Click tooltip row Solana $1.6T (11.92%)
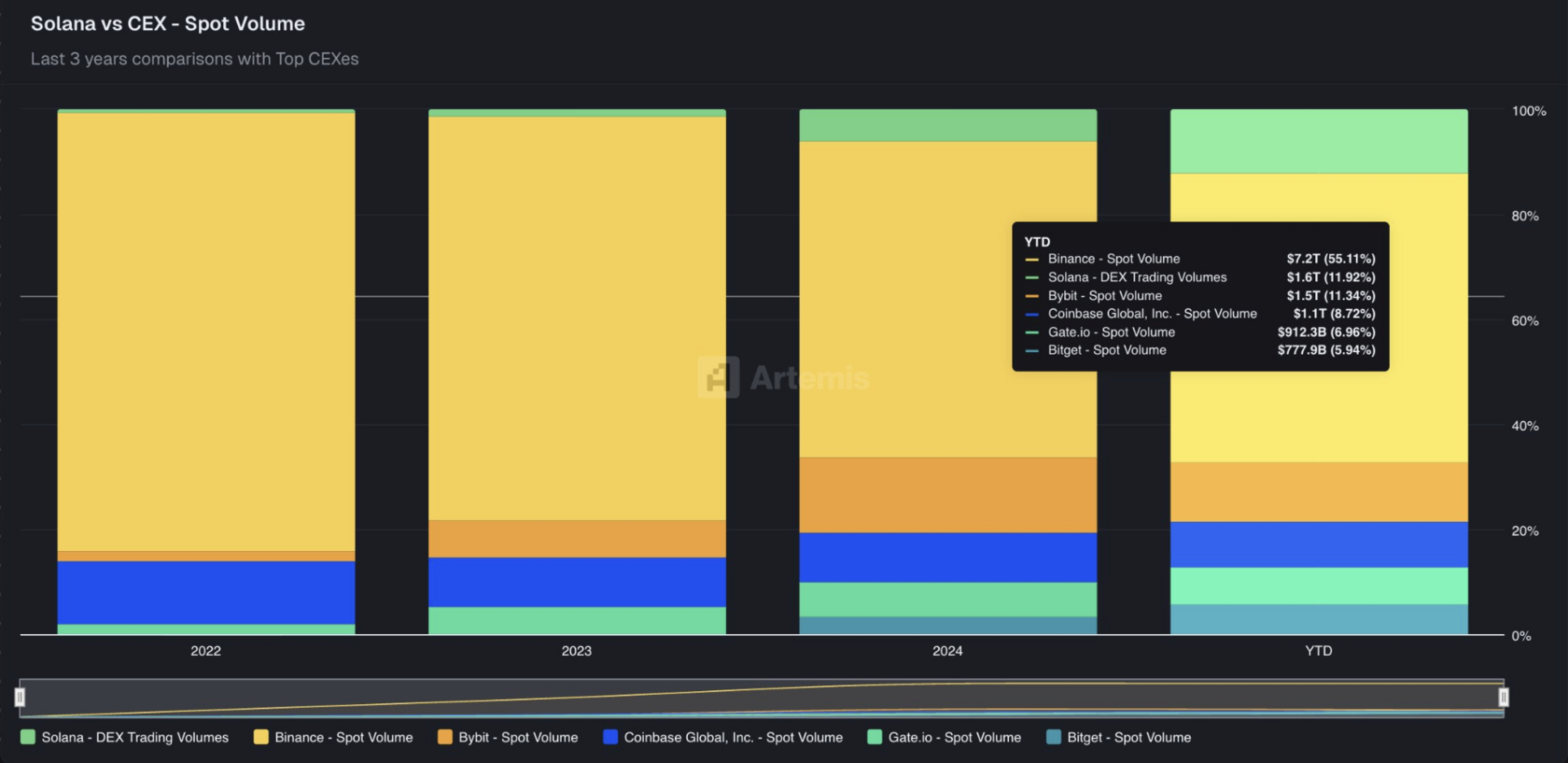The image size is (1568, 763). [1200, 277]
